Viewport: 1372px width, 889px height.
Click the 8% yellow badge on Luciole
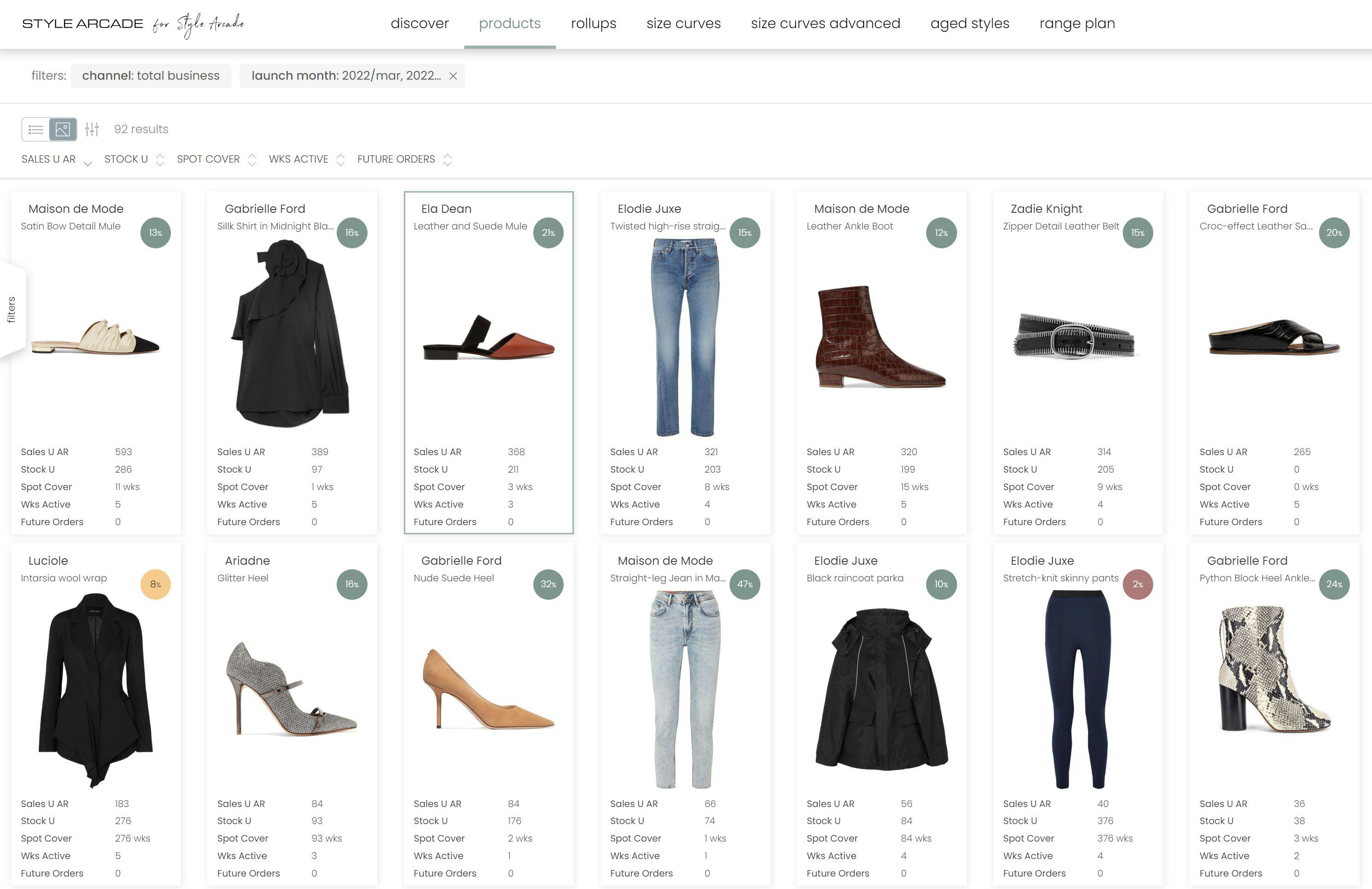coord(155,584)
